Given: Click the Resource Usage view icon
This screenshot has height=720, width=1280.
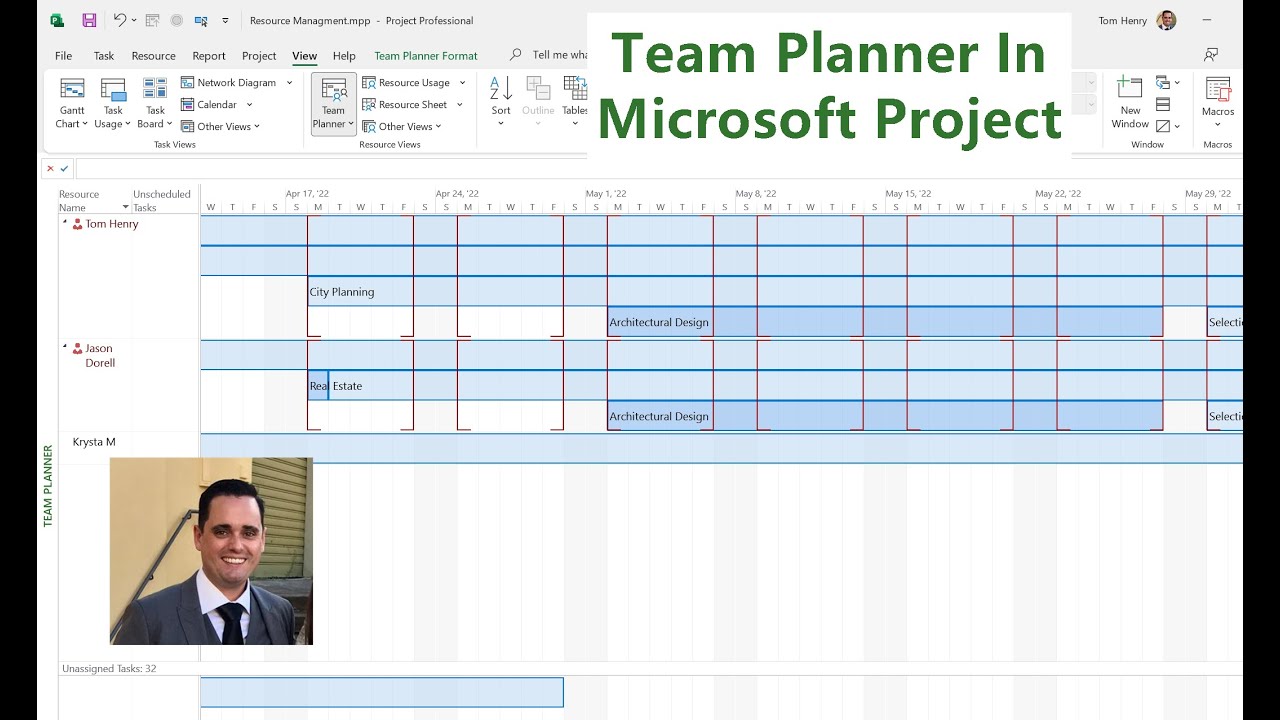Looking at the screenshot, I should pos(369,83).
